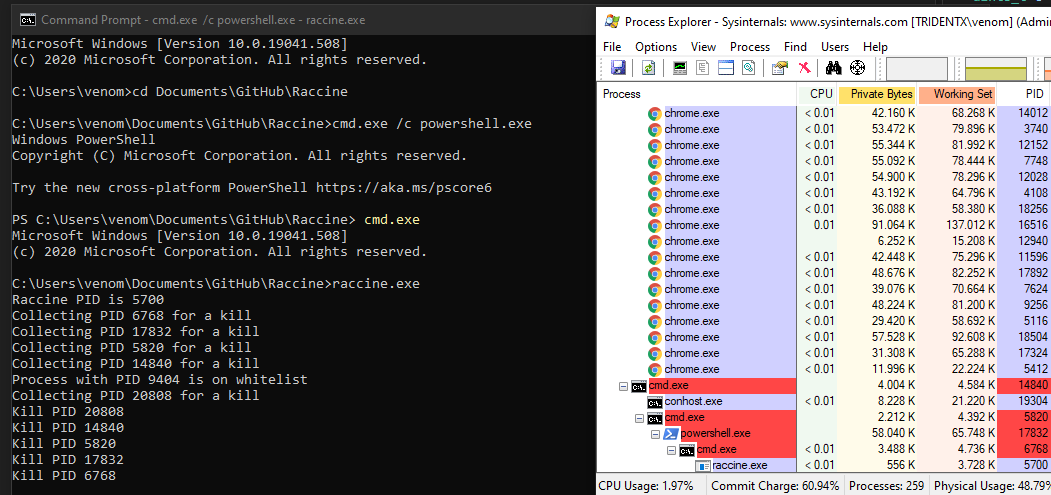This screenshot has width=1051, height=495.
Task: Click the Save toolbar icon in Process Explorer
Action: click(x=618, y=68)
